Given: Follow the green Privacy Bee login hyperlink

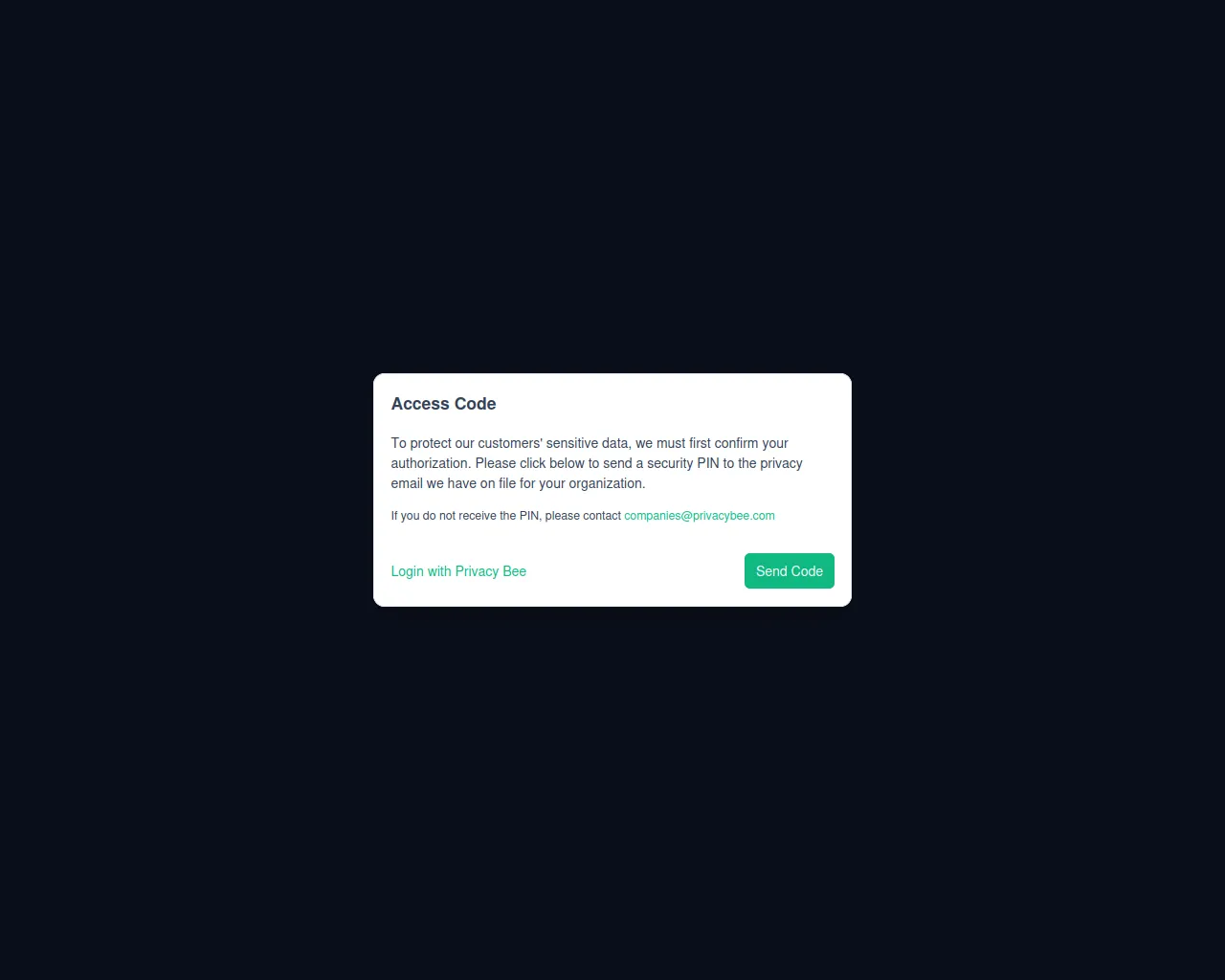Looking at the screenshot, I should 458,571.
